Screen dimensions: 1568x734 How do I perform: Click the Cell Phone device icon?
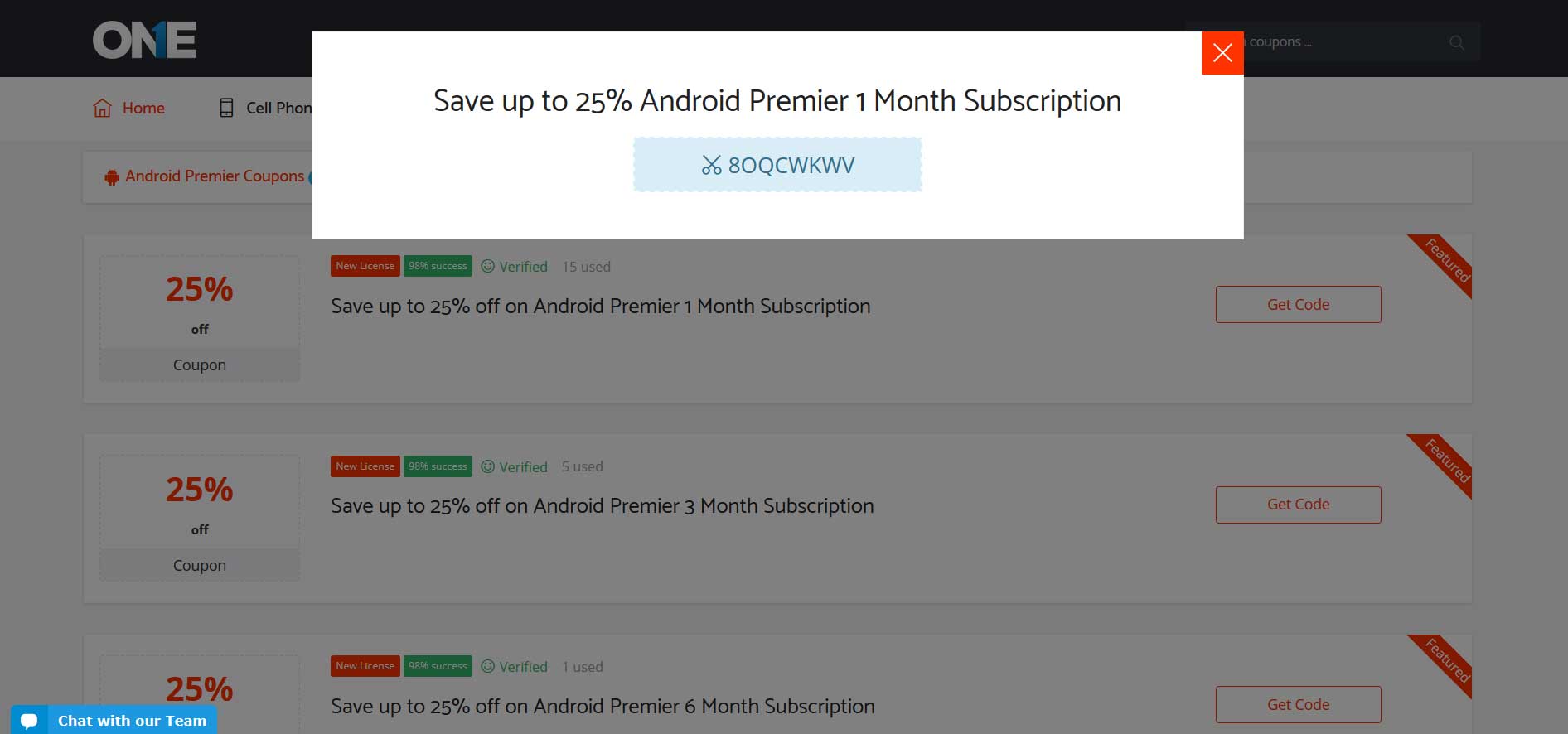click(x=226, y=109)
